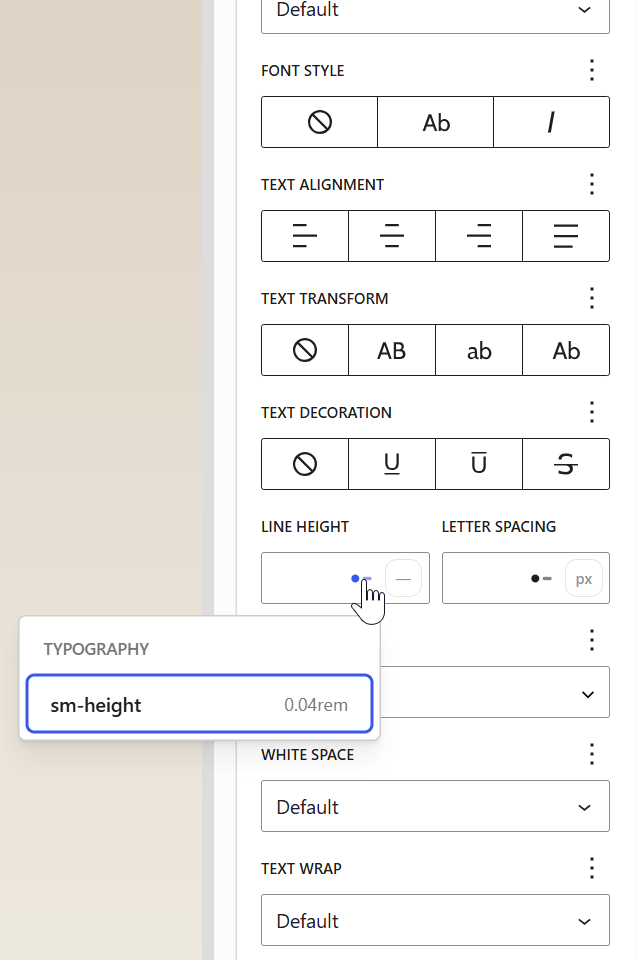Click the LETTER SPACING label
The width and height of the screenshot is (636, 960).
499,527
